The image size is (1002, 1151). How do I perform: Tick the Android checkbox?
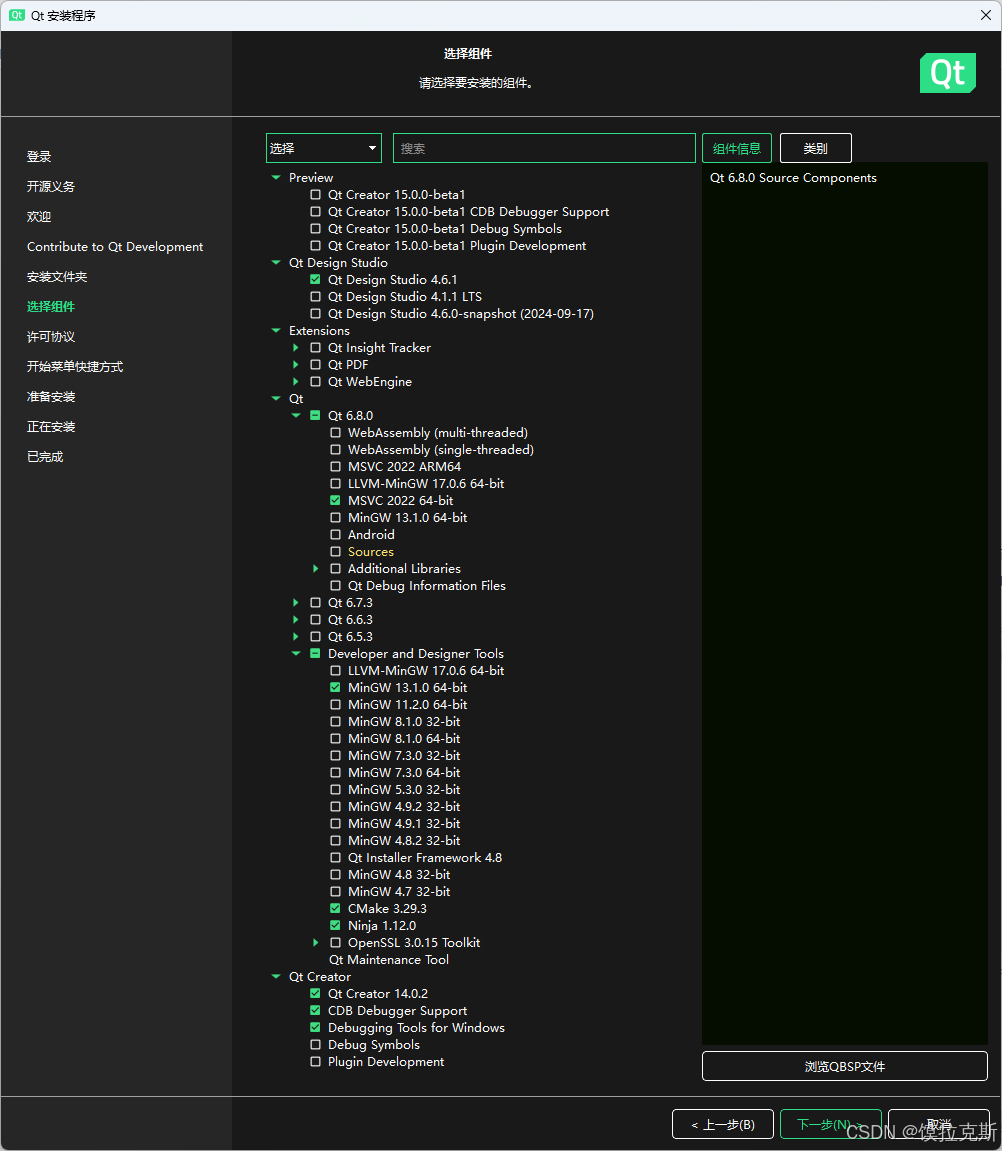click(x=335, y=534)
